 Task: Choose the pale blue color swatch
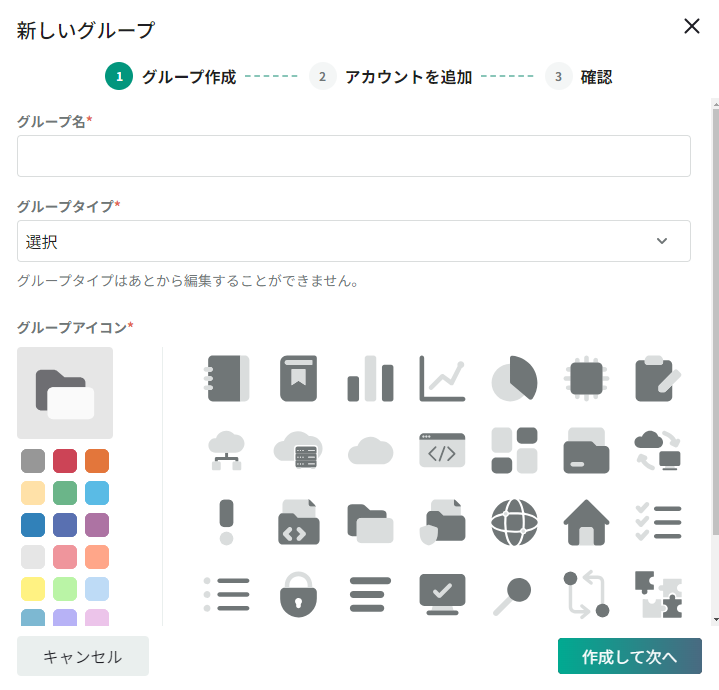point(97,589)
